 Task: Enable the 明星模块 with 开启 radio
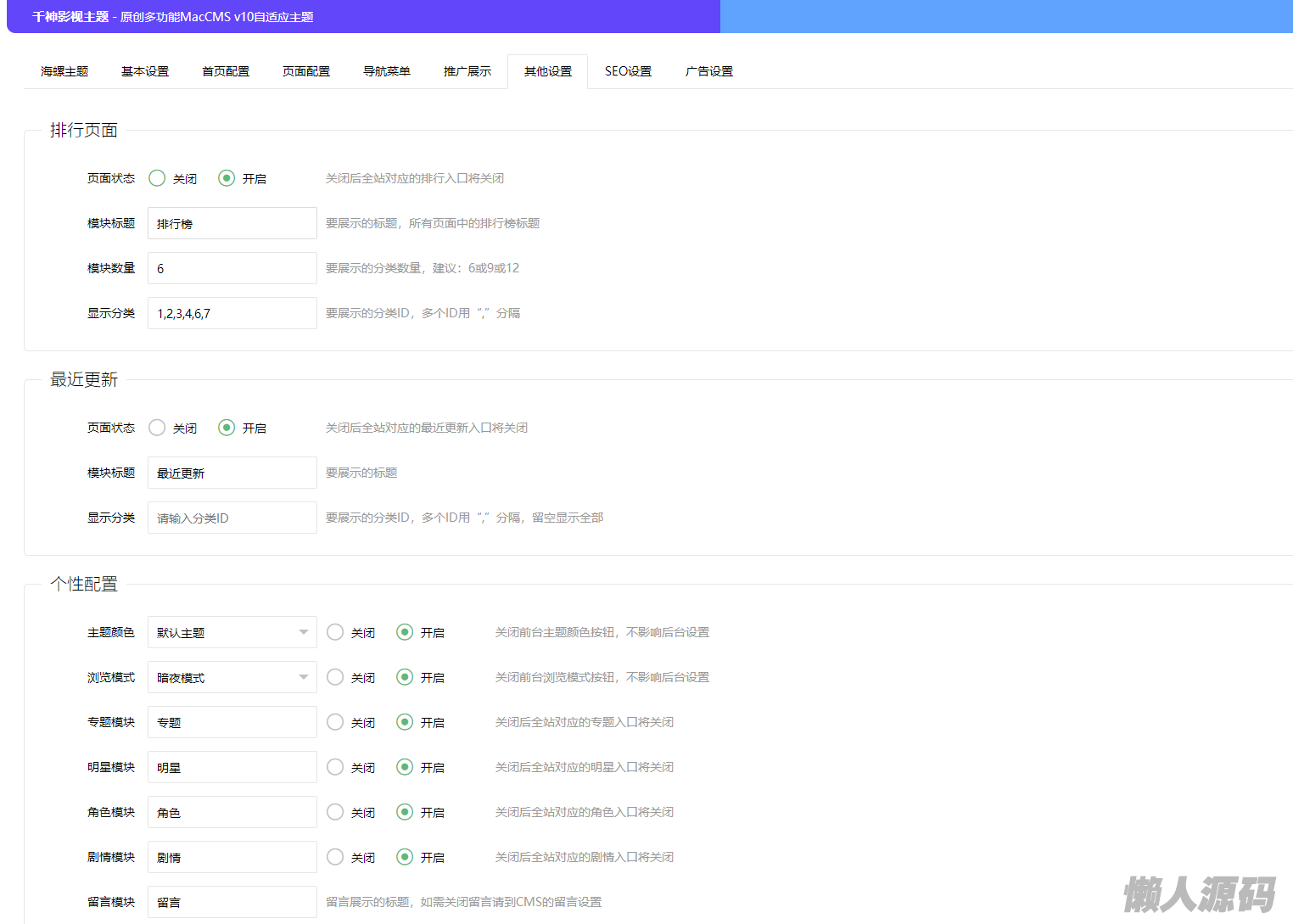point(406,767)
